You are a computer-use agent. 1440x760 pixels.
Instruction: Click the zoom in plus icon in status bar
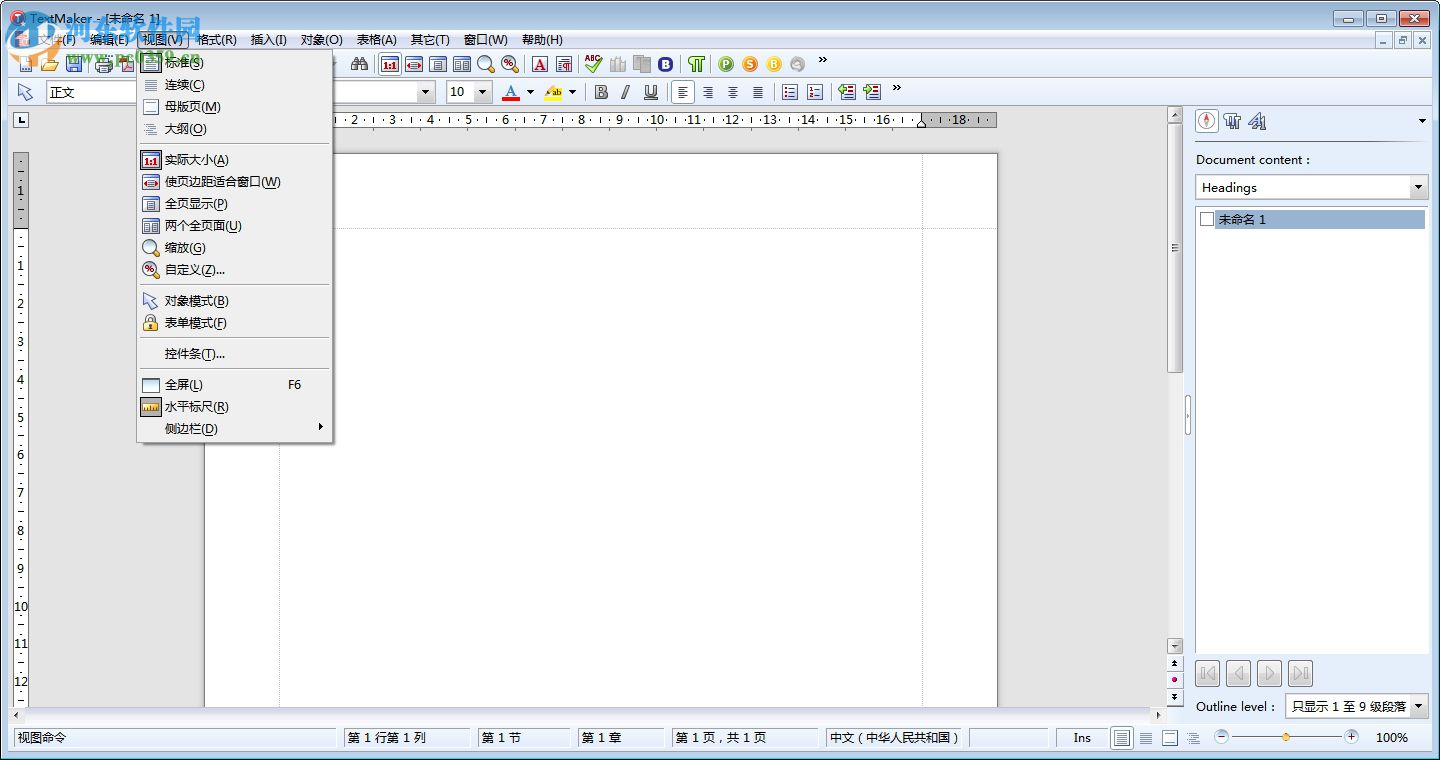(x=1351, y=737)
